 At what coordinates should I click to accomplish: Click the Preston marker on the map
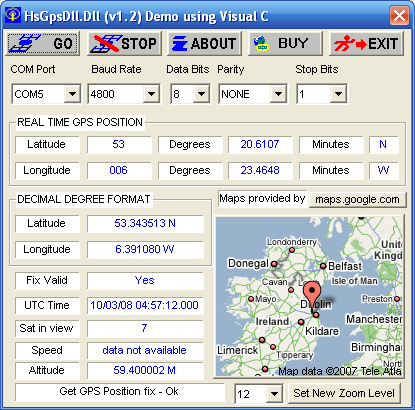point(397,299)
